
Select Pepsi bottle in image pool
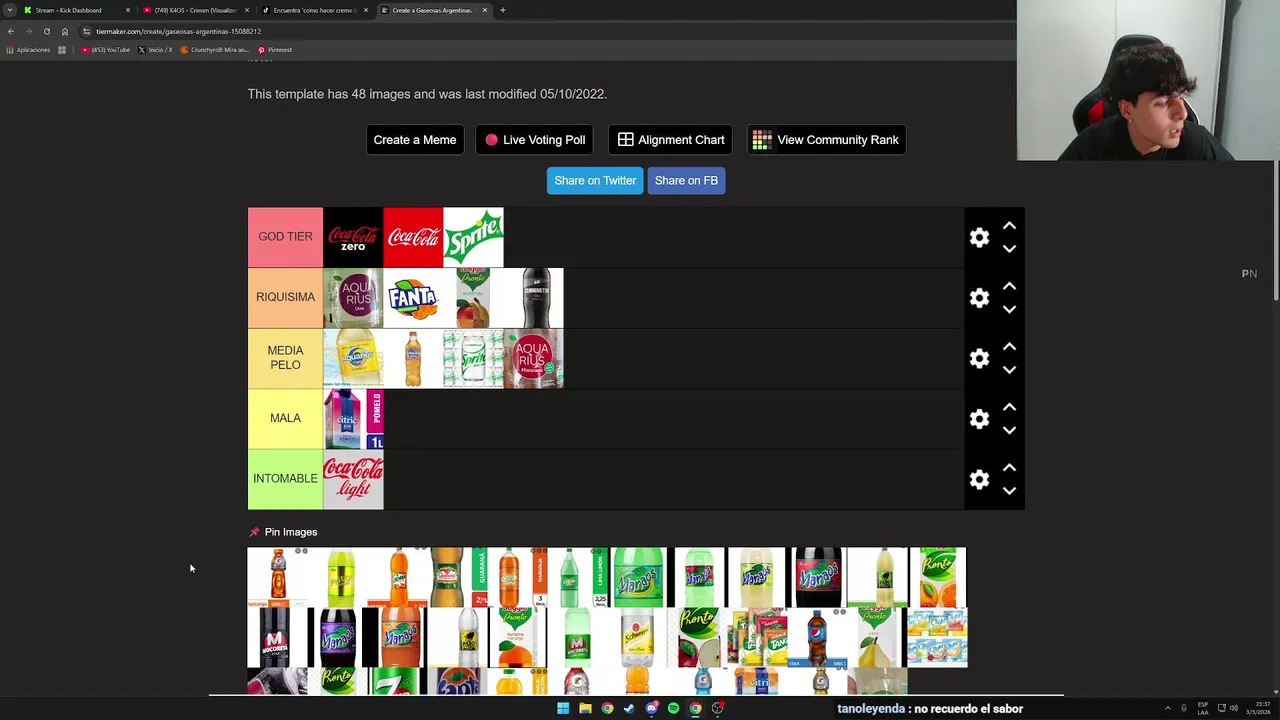(817, 638)
